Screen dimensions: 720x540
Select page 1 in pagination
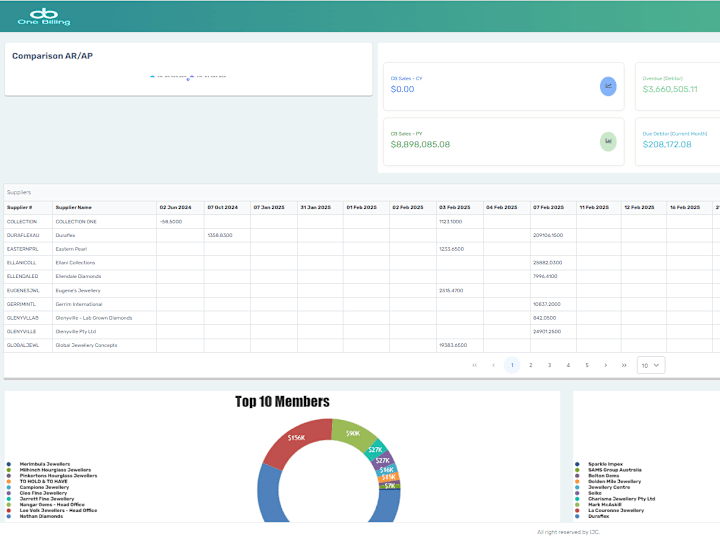[512, 365]
